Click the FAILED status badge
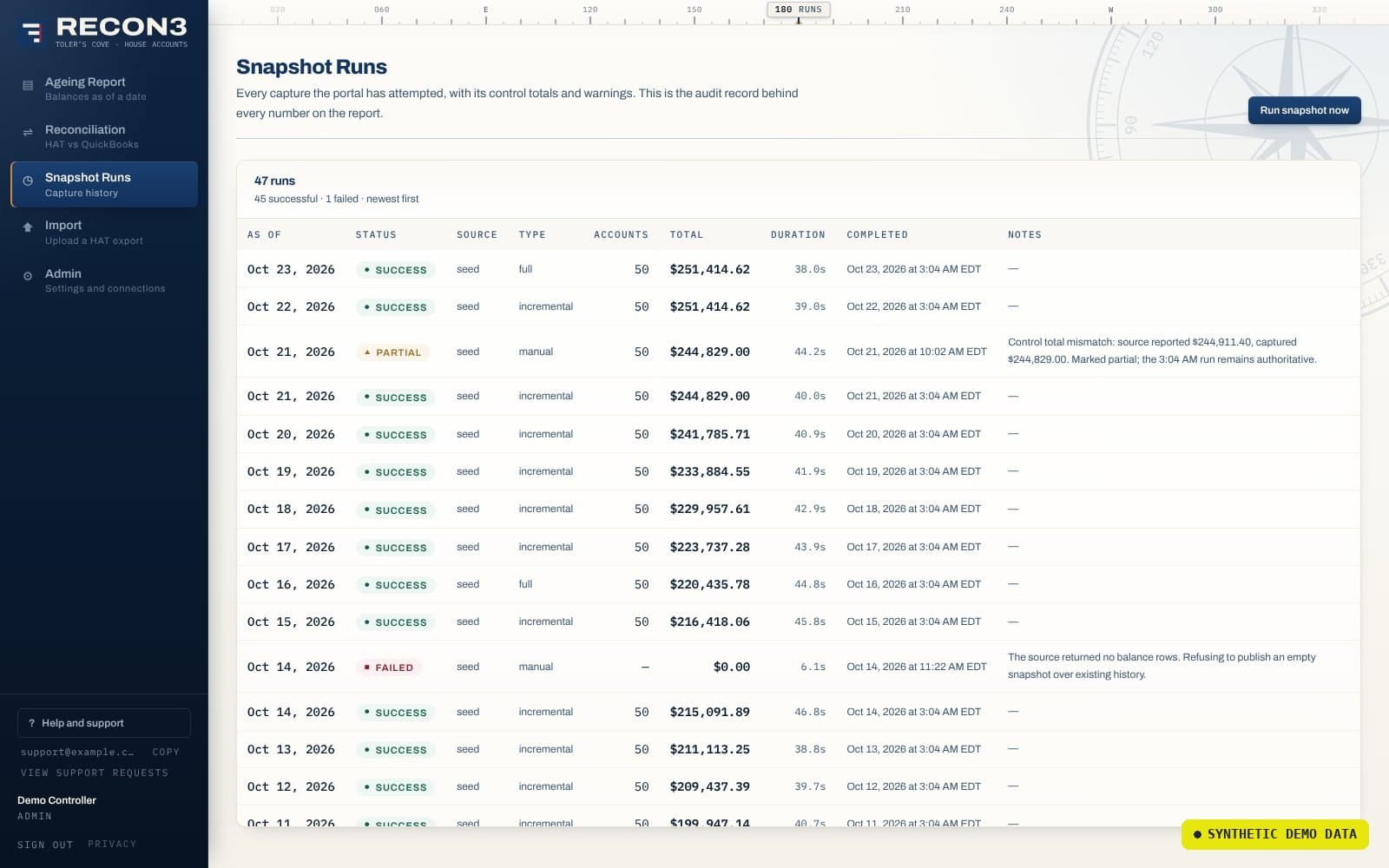The image size is (1389, 868). pyautogui.click(x=390, y=667)
